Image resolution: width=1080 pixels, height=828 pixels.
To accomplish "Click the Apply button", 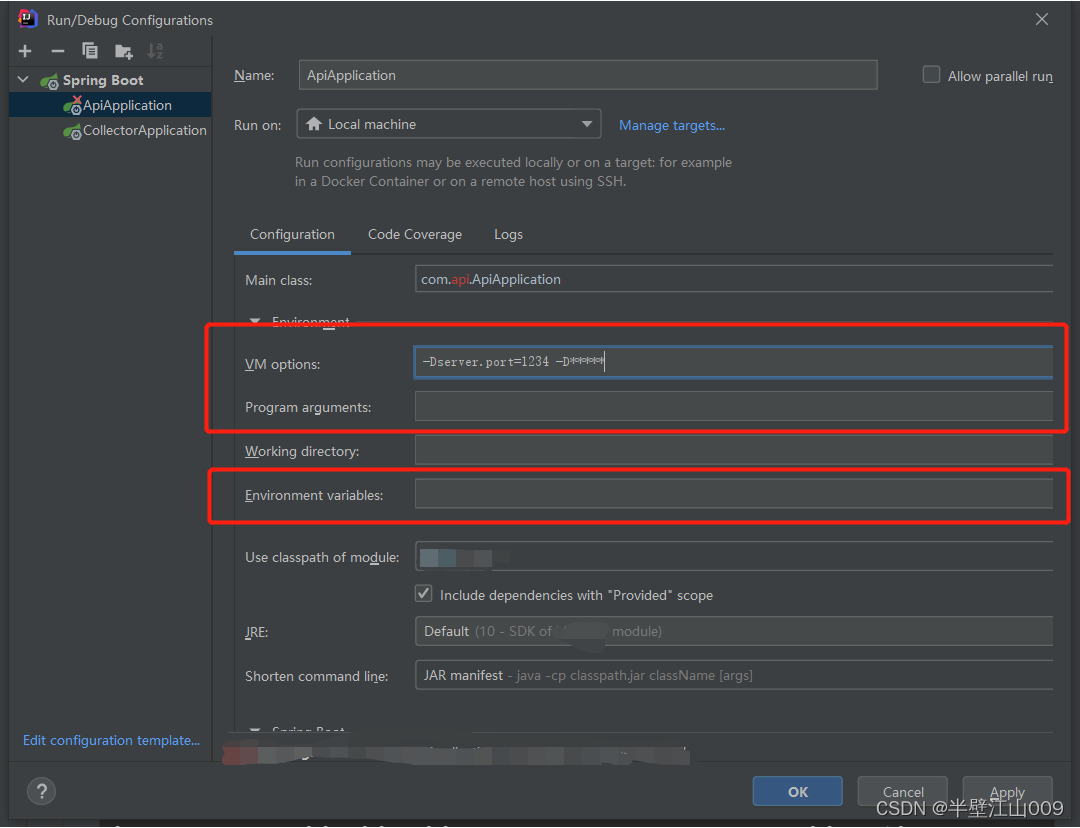I will (1007, 791).
